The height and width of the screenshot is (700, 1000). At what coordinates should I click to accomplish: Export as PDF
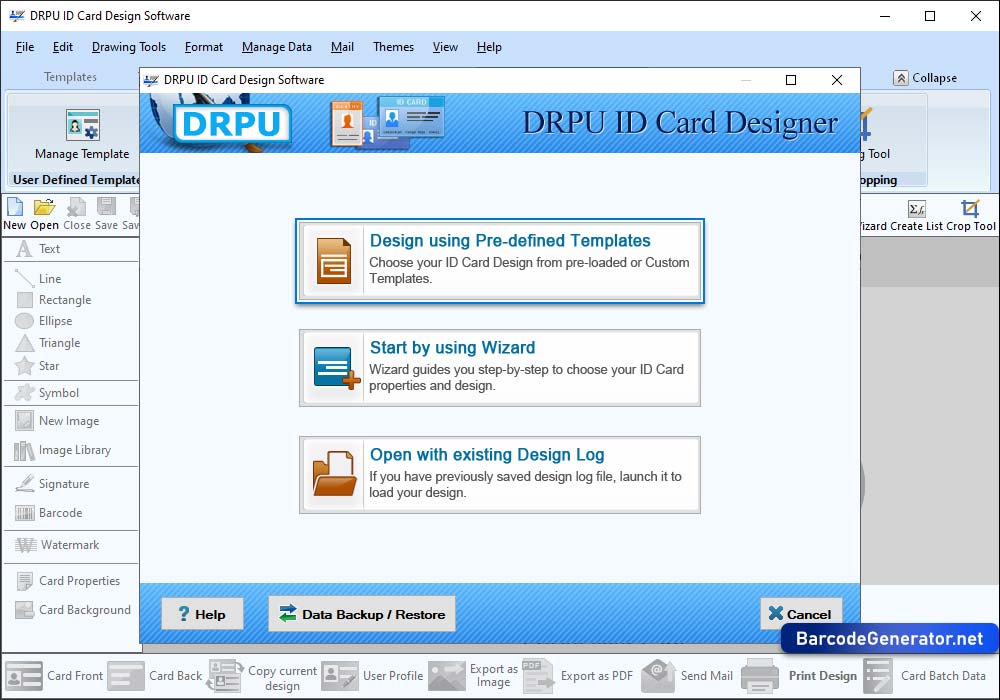578,676
